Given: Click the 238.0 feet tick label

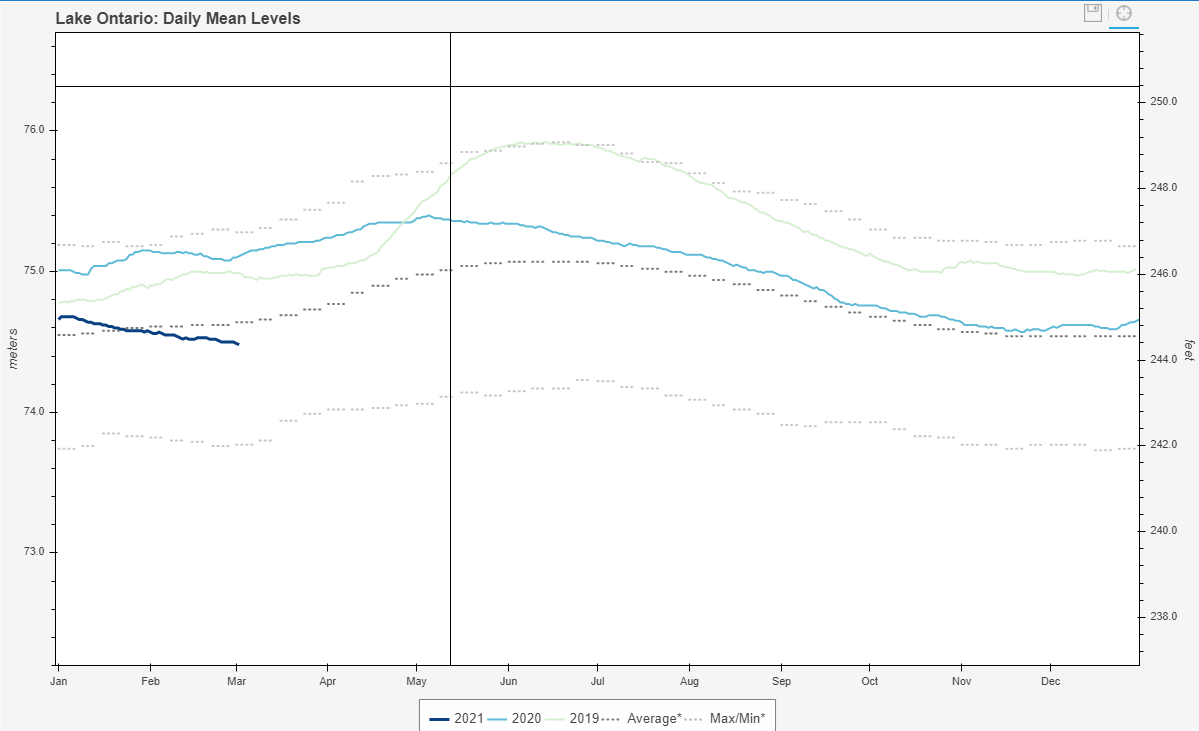Looking at the screenshot, I should pyautogui.click(x=1163, y=616).
